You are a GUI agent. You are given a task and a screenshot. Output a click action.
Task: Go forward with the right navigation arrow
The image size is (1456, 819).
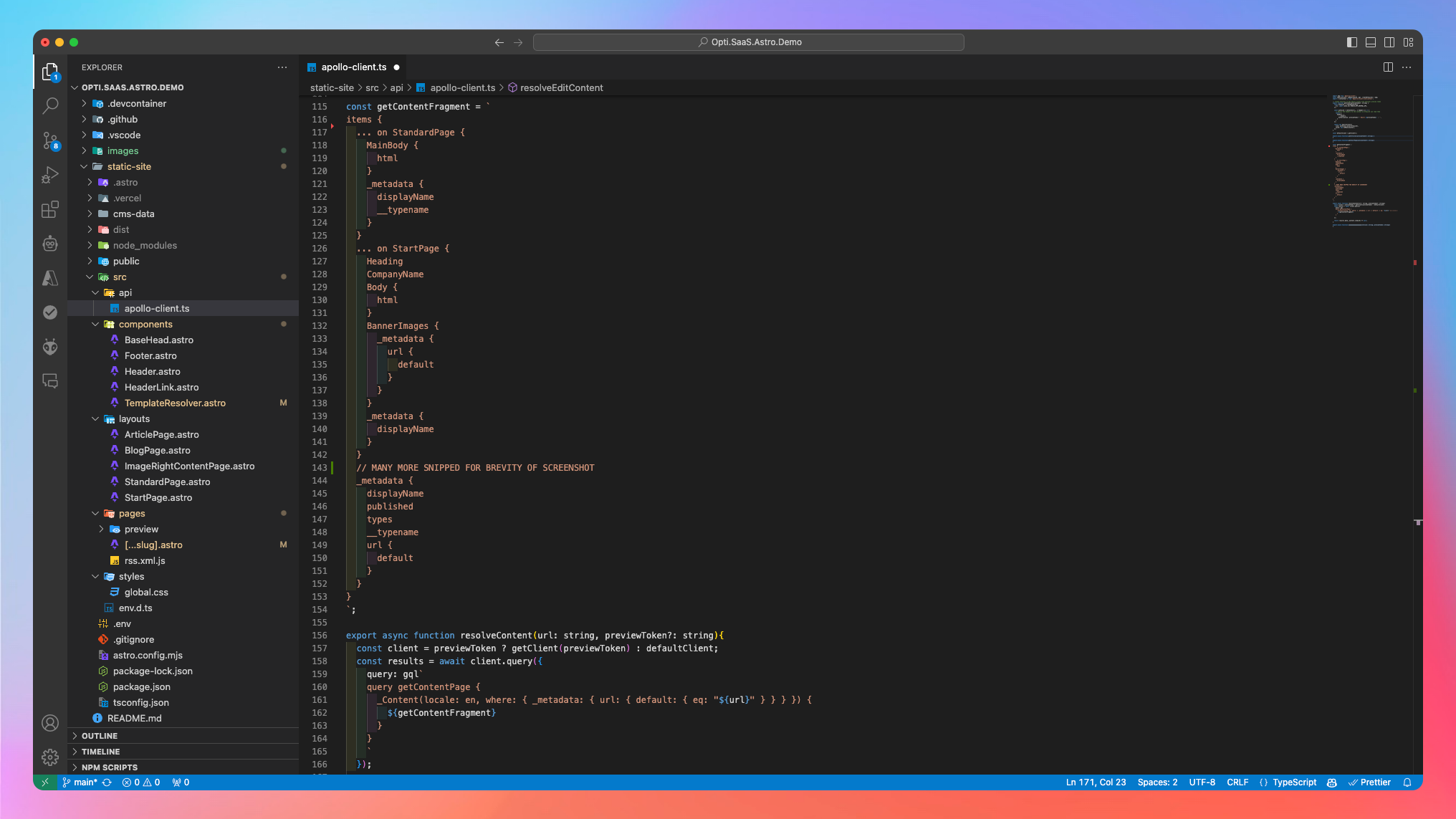[518, 42]
